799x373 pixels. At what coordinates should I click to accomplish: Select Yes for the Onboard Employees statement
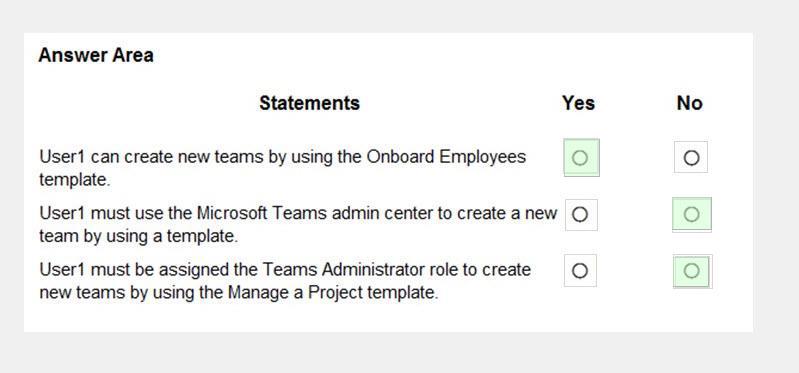(x=580, y=158)
